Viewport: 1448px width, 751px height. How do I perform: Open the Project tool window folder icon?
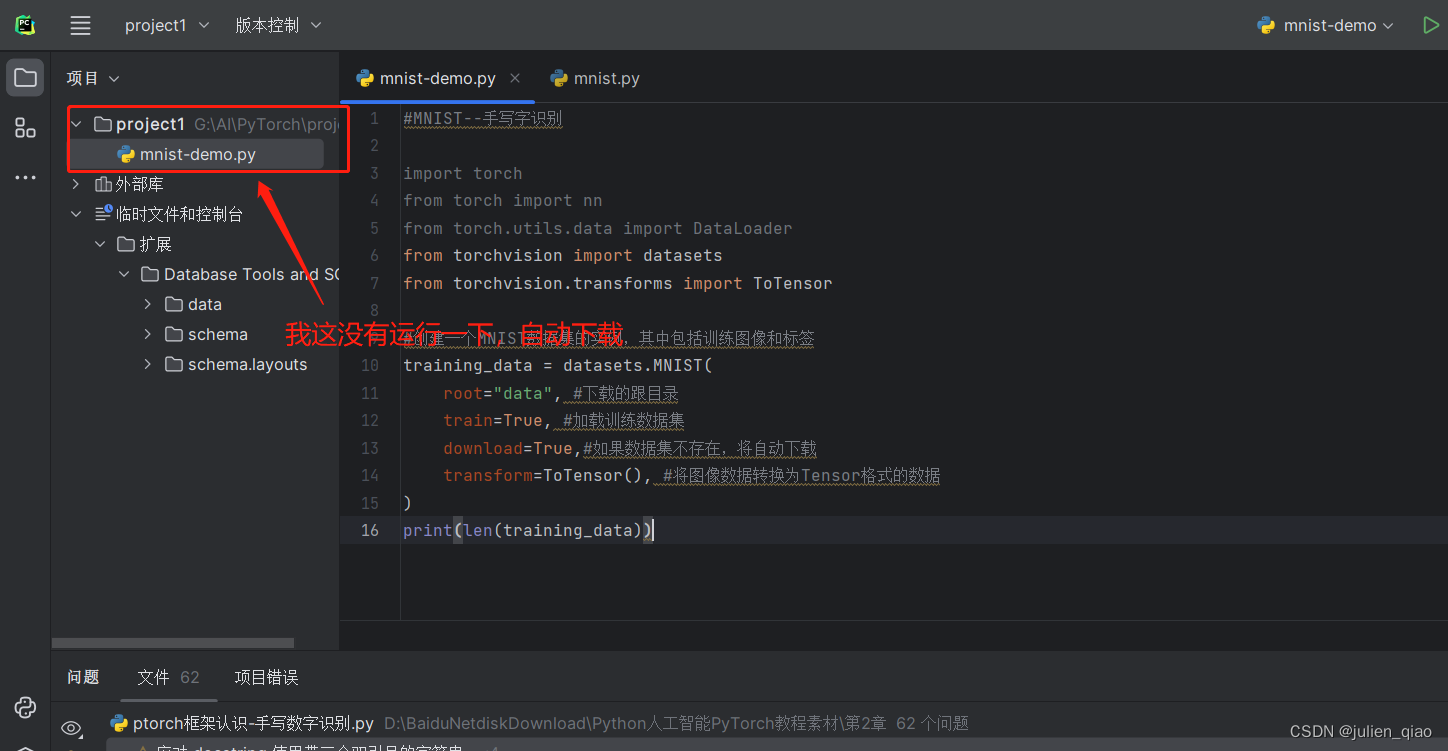pyautogui.click(x=25, y=78)
